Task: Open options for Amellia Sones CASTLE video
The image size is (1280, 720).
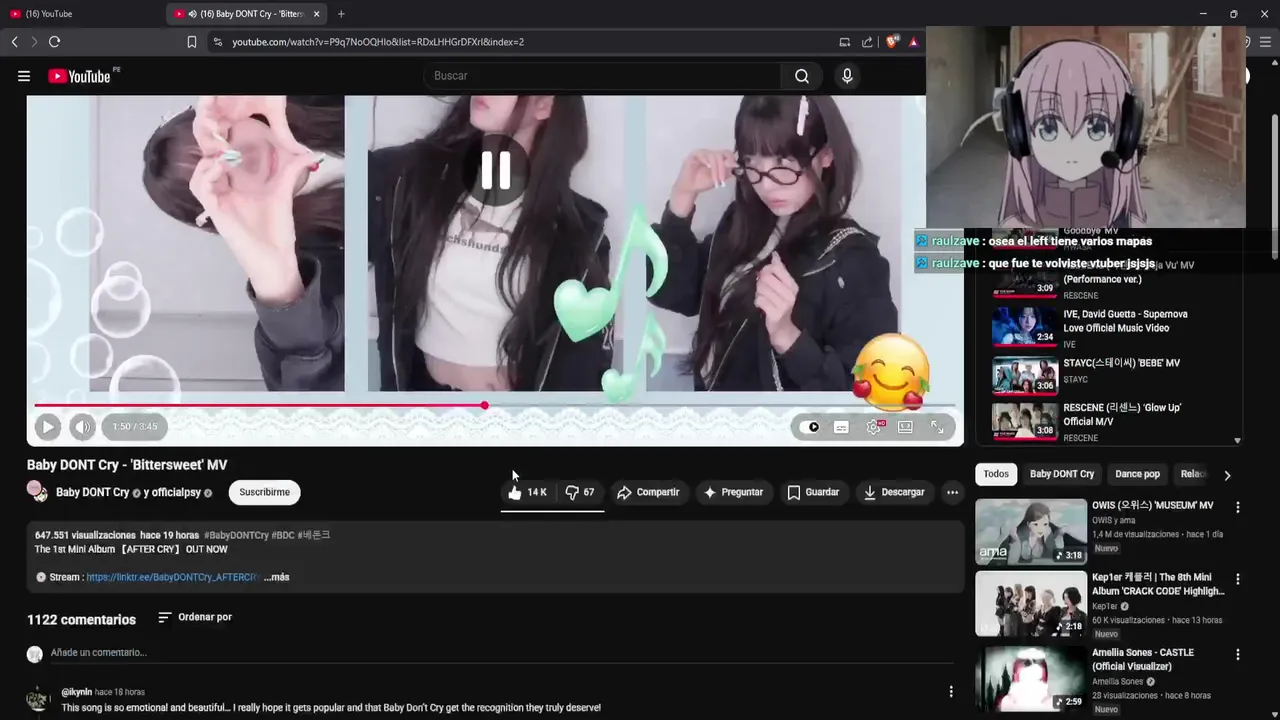Action: 1237,654
